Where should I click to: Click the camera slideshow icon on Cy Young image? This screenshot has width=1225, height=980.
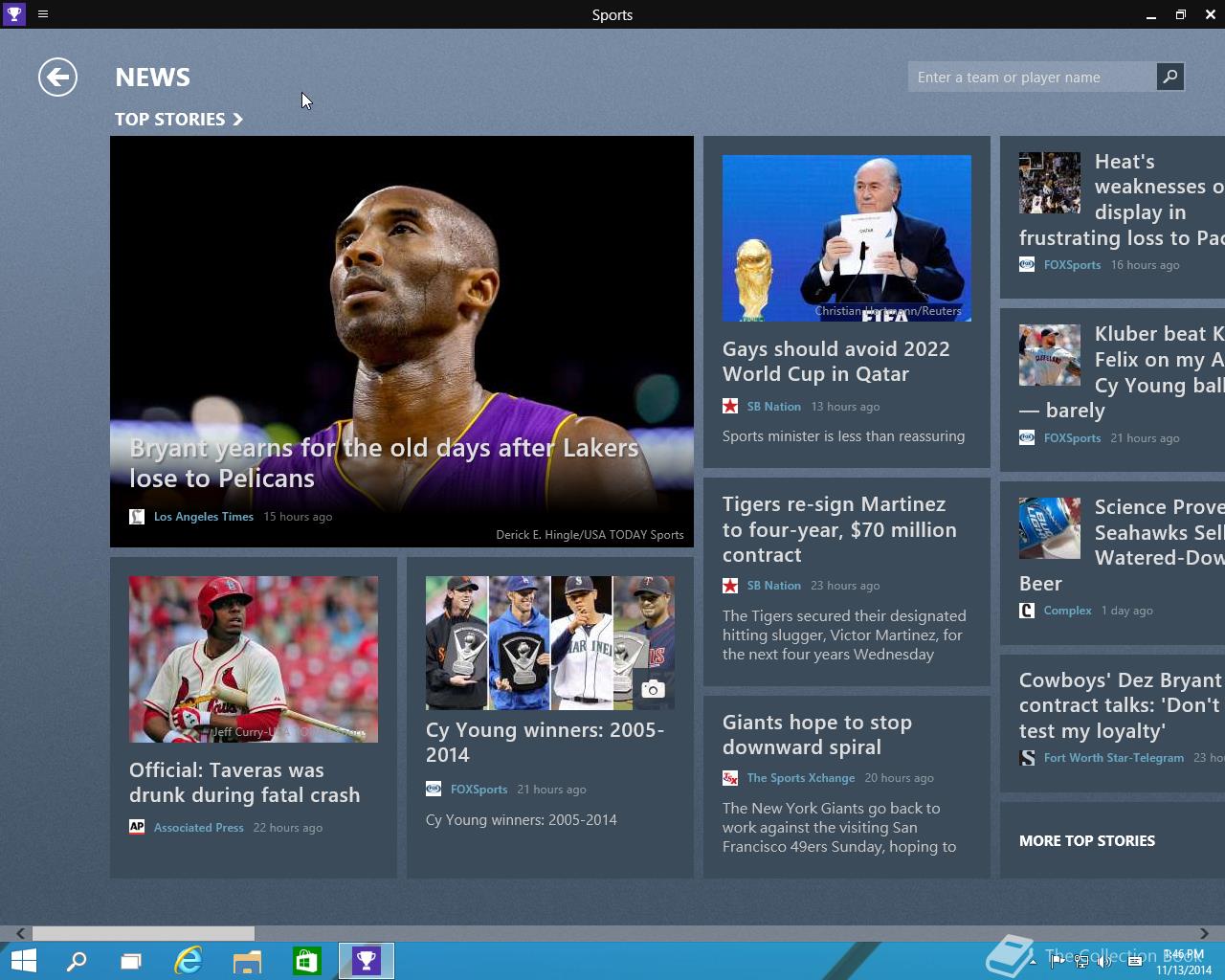pos(653,689)
